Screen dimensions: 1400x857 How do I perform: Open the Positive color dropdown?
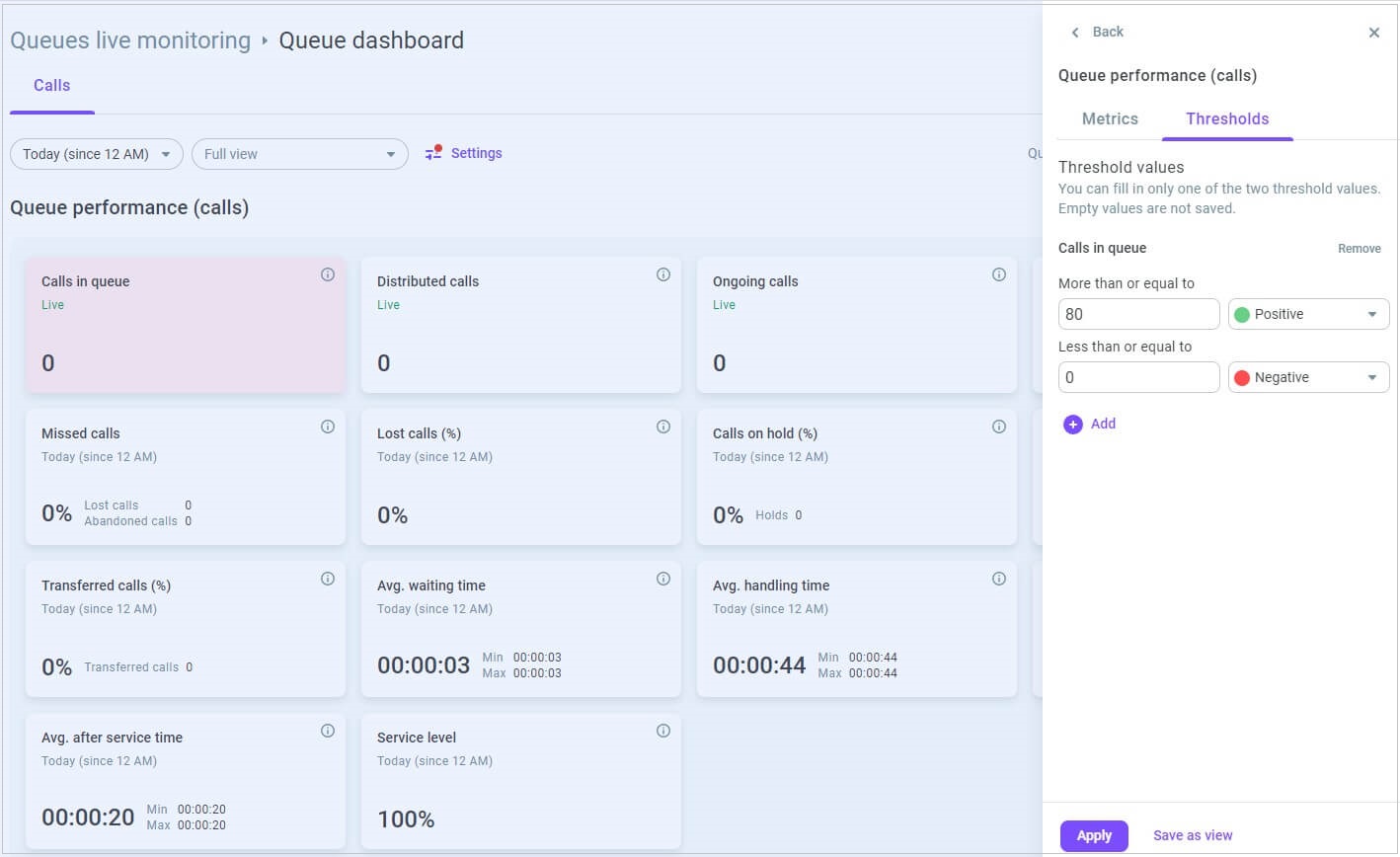(1309, 314)
